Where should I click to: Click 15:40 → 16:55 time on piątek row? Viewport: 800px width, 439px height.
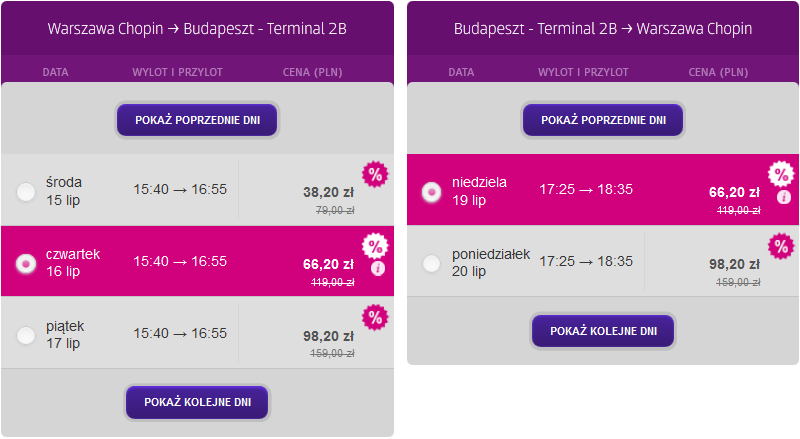tap(180, 333)
